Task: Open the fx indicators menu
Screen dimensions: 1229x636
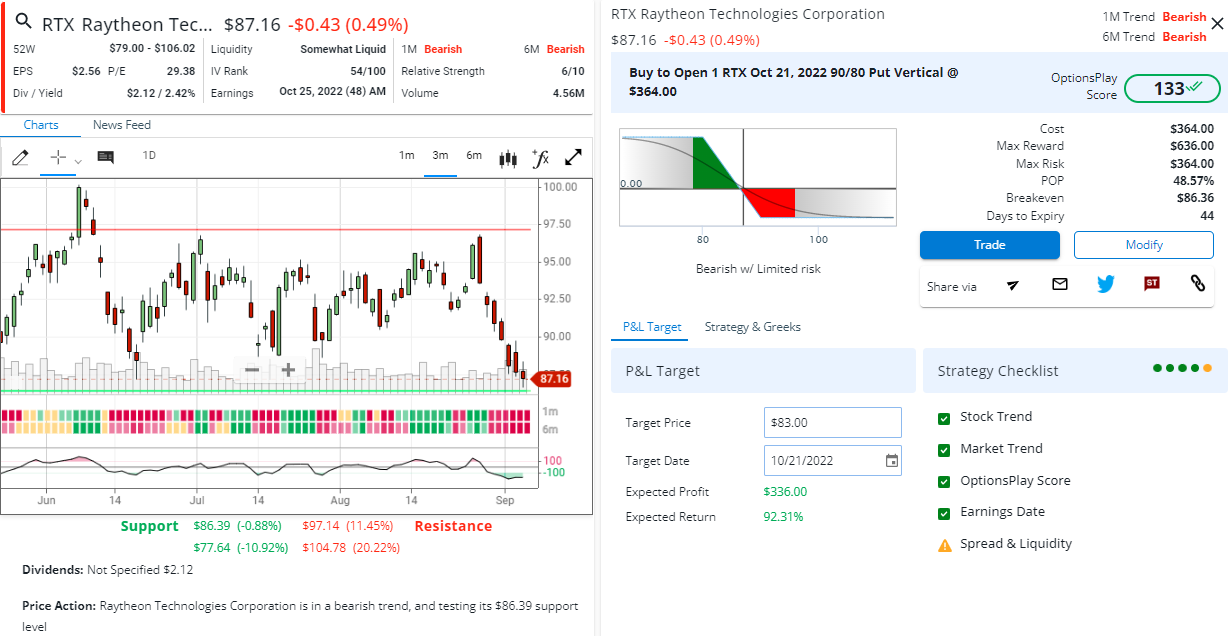Action: [540, 157]
